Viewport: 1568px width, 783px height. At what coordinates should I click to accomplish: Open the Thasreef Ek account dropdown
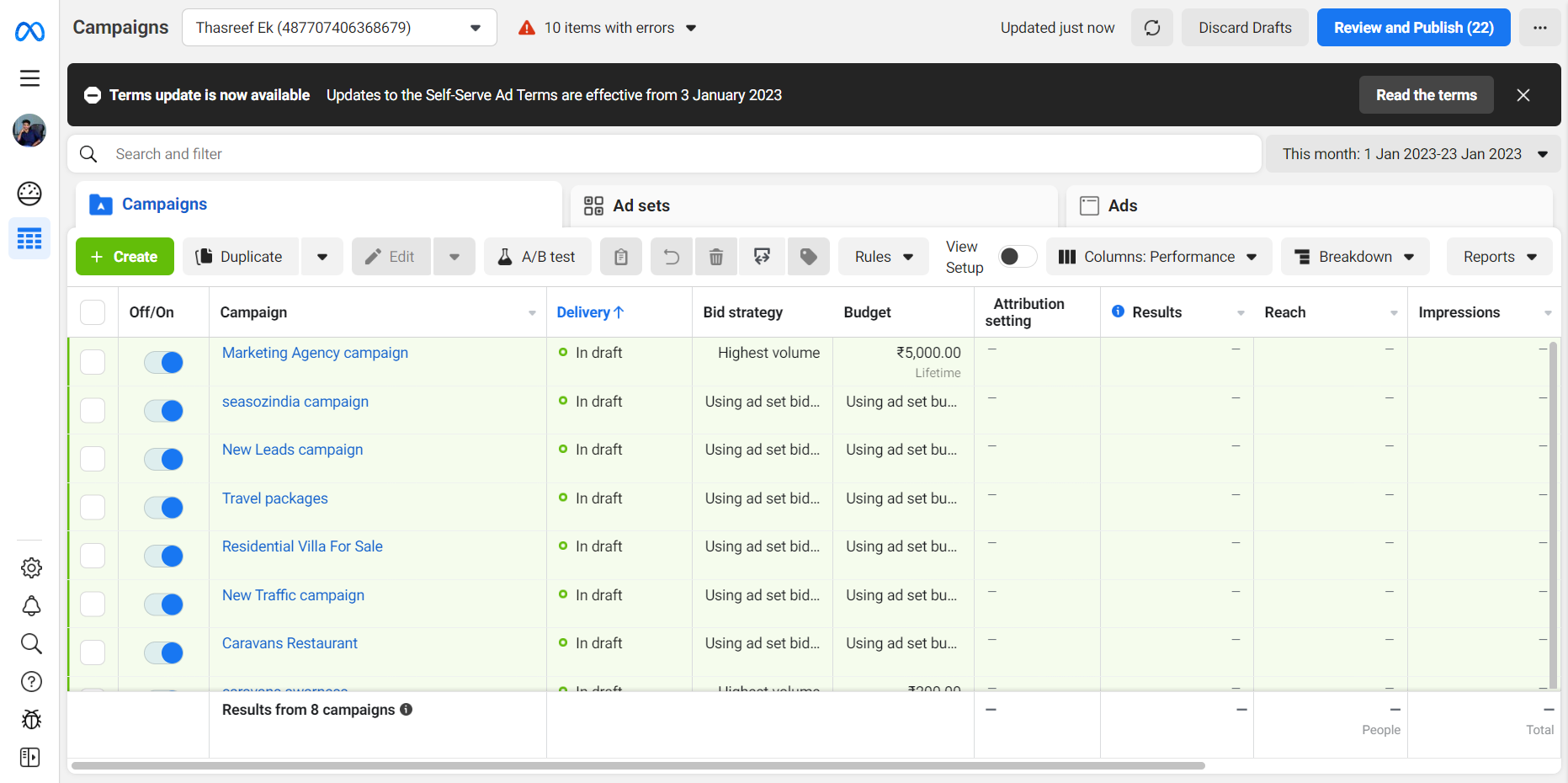(339, 28)
